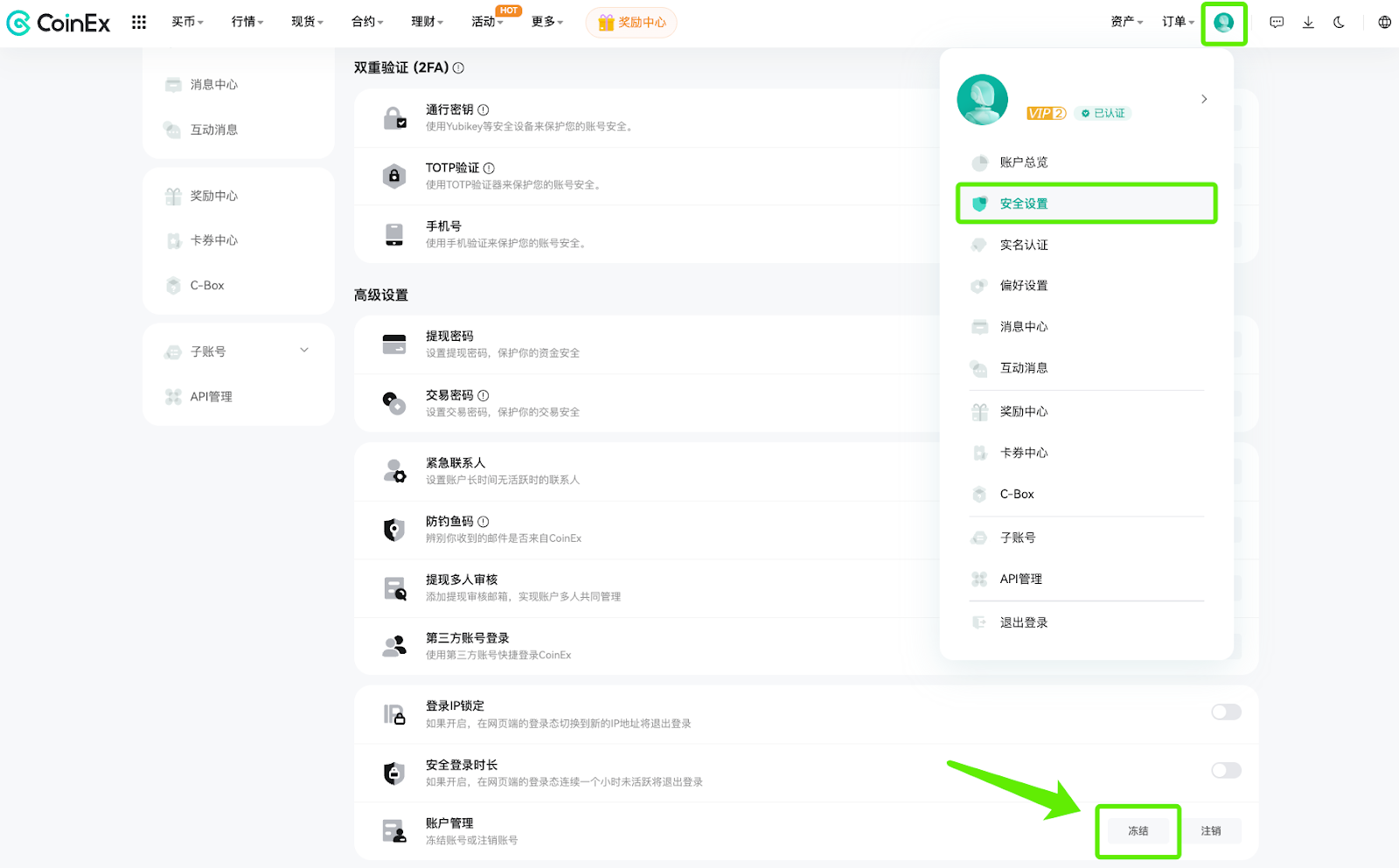This screenshot has height=868, width=1399.
Task: Click the app download icon in top bar
Action: 1308,22
